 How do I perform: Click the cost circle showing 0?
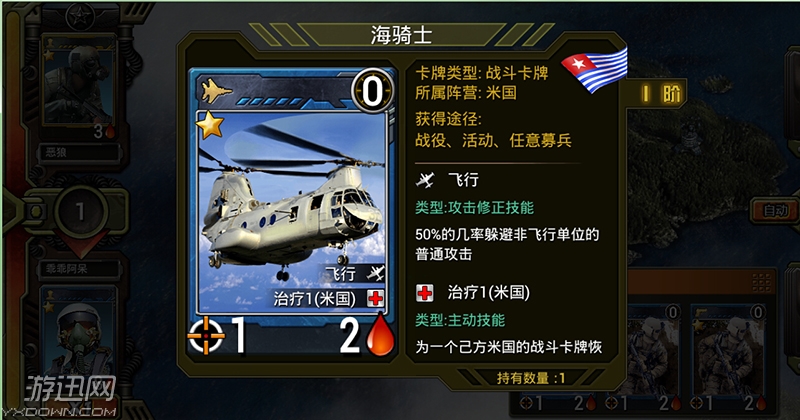372,91
